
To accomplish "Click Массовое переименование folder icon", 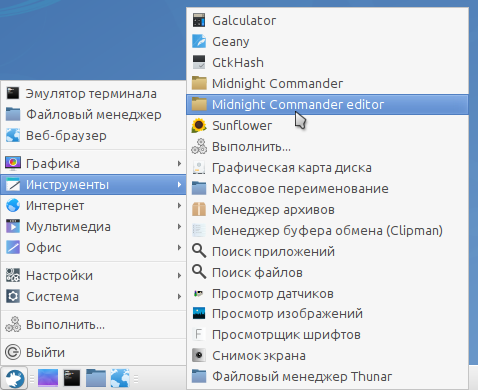I will (199, 188).
